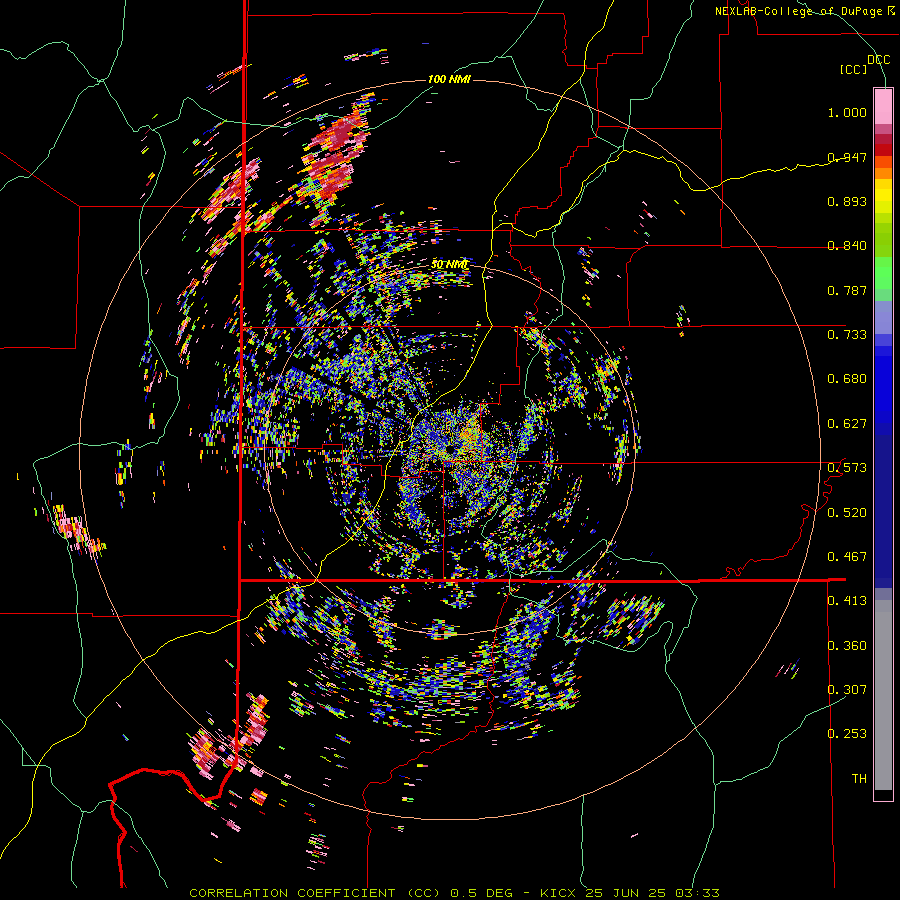Screen dimensions: 900x900
Task: Select the 0.360 scale value
Action: 847,646
